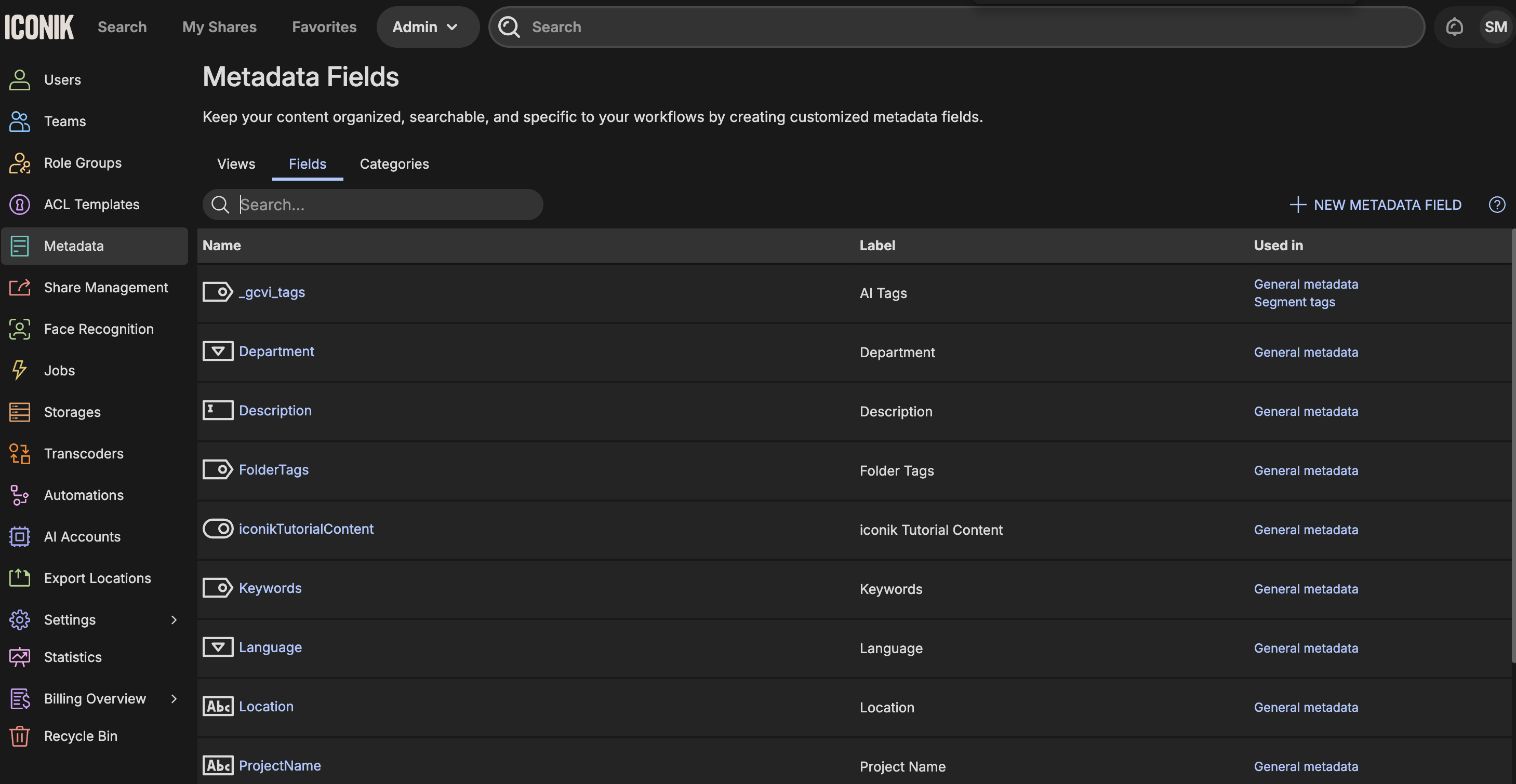Screen dimensions: 1516x784
Task: Open the Automations icon in sidebar
Action: [x=19, y=495]
